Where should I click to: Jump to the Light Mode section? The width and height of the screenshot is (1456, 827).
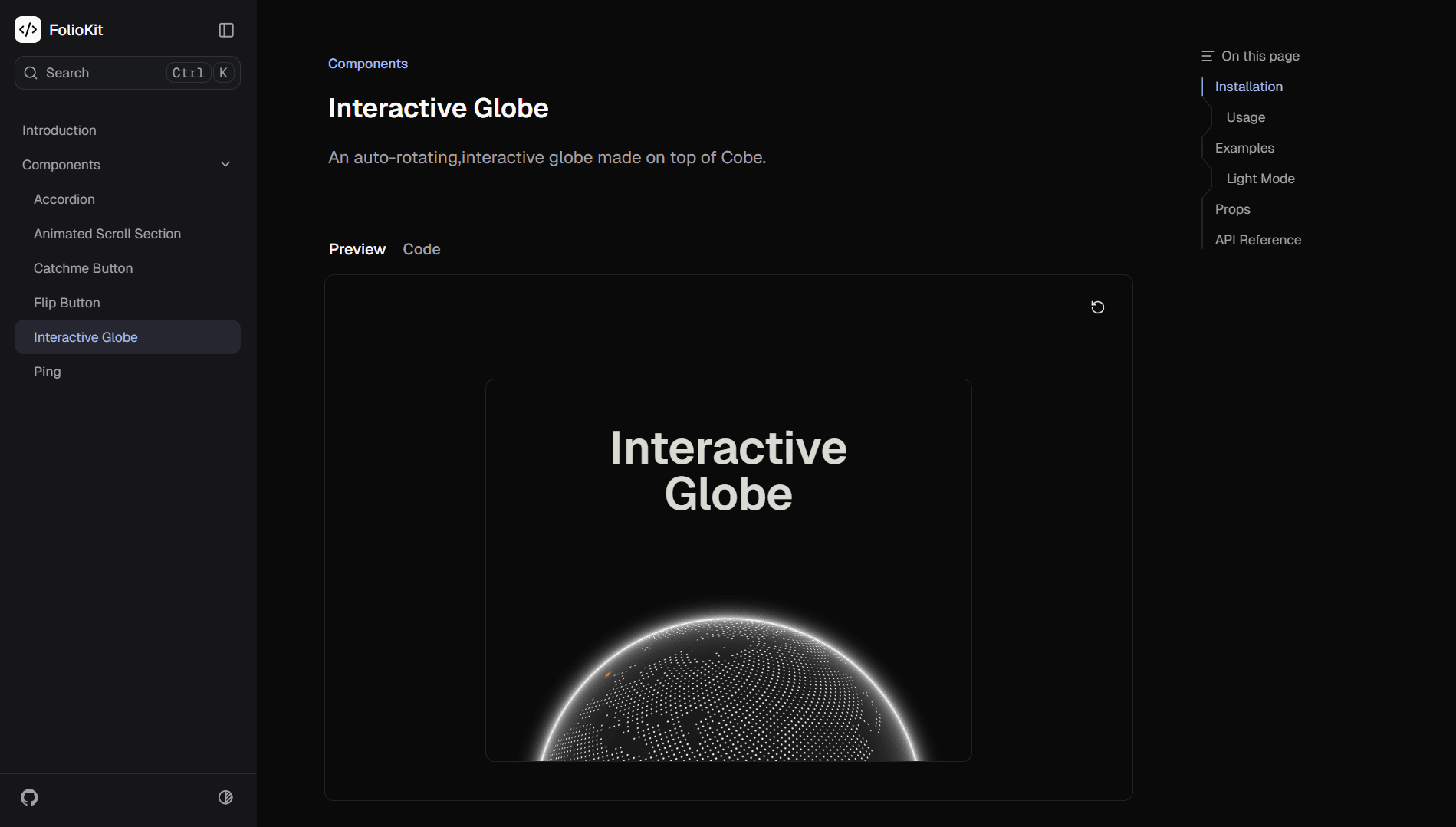[x=1260, y=179]
